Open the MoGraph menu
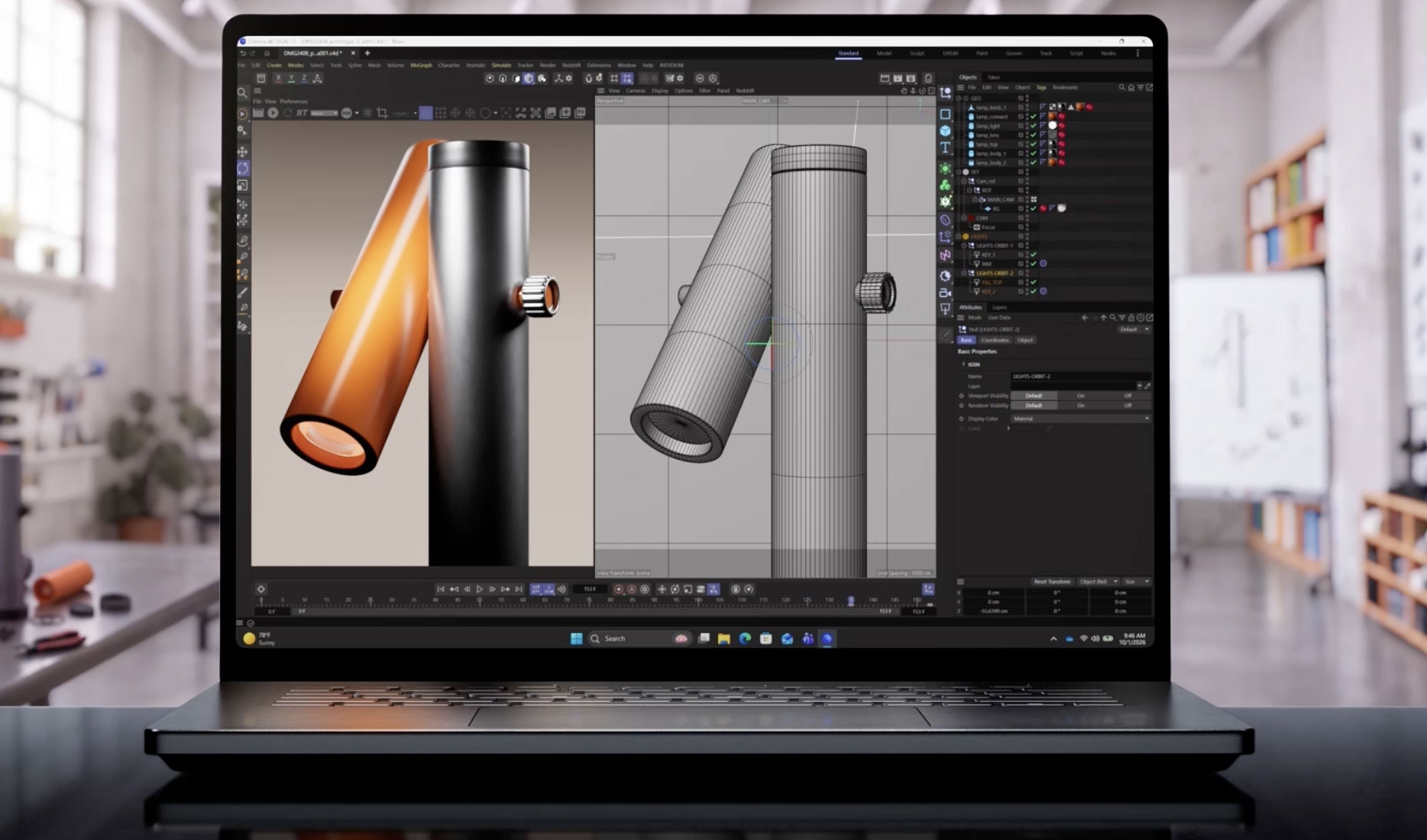The height and width of the screenshot is (840, 1427). 421,66
